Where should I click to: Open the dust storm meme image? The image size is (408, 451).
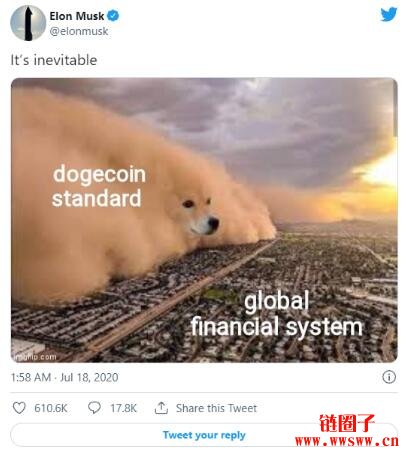coord(204,220)
